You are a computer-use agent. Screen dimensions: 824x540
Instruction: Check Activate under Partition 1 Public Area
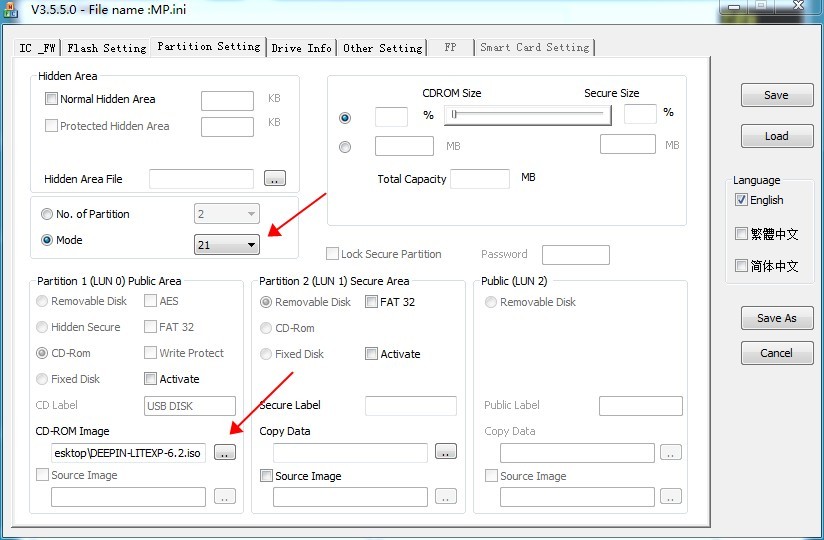(151, 379)
